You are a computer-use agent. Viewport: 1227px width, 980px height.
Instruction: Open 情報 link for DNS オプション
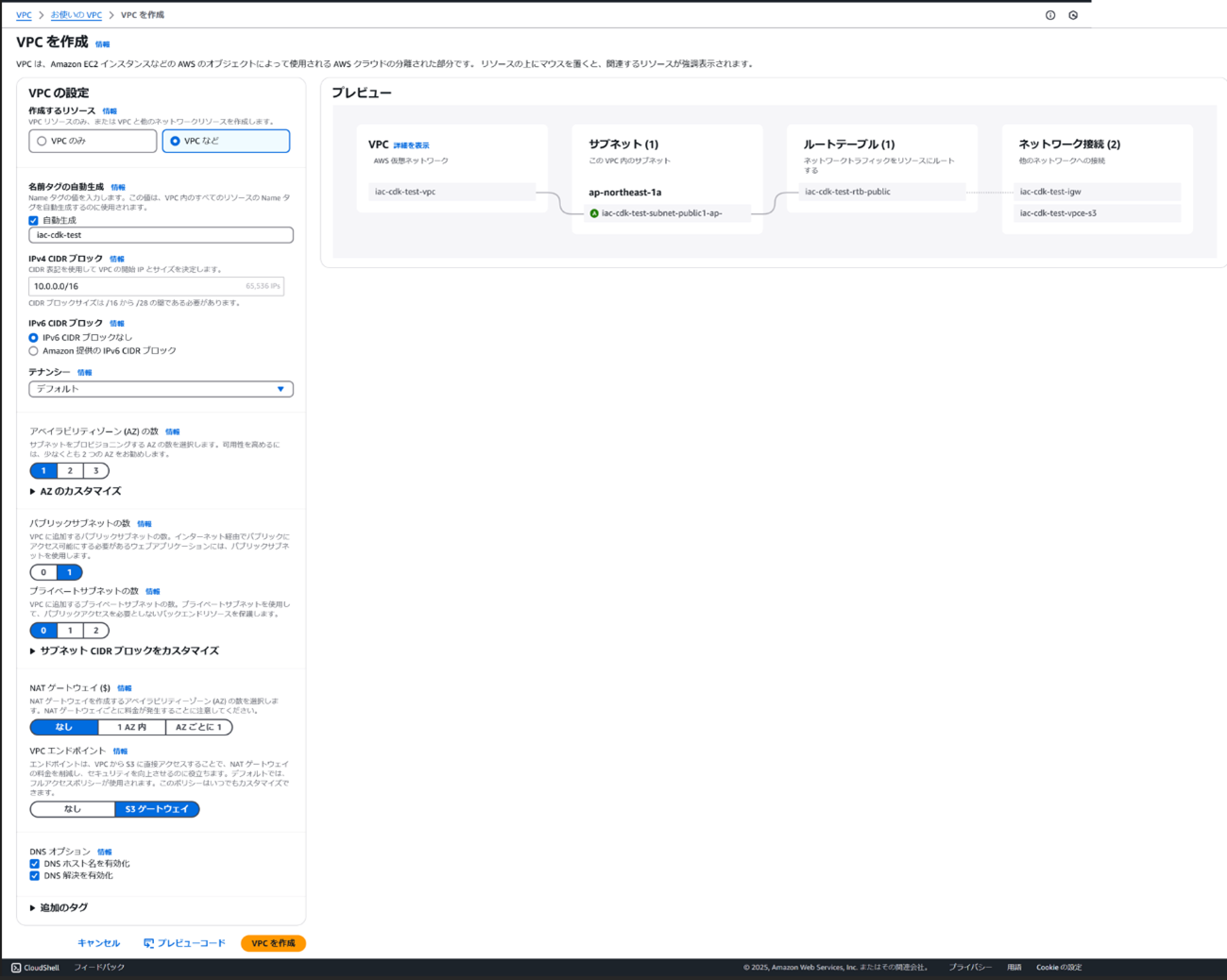pos(105,853)
